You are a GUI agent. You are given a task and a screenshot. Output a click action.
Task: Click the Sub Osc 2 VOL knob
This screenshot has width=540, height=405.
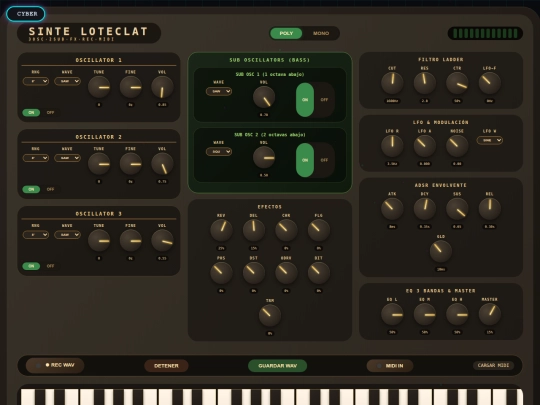264,158
